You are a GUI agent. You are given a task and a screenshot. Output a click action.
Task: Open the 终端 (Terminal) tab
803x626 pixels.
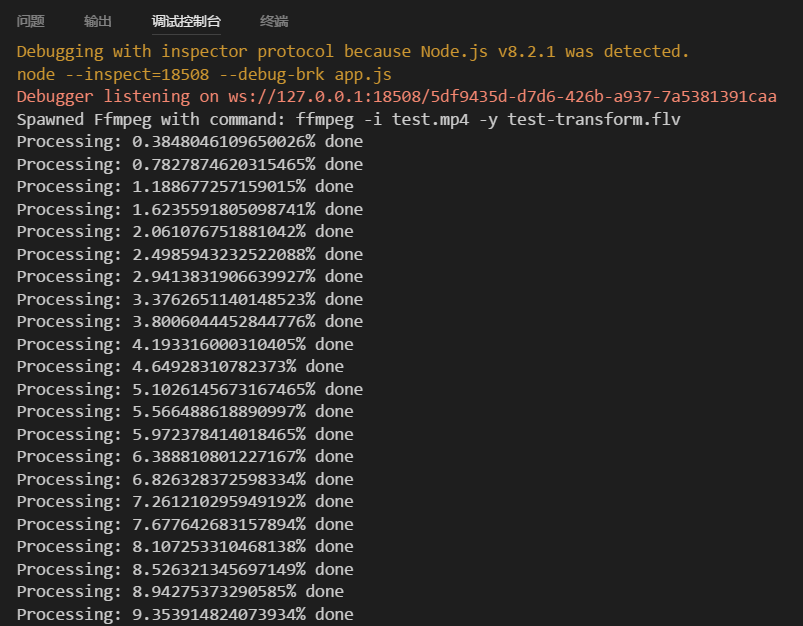click(x=274, y=21)
